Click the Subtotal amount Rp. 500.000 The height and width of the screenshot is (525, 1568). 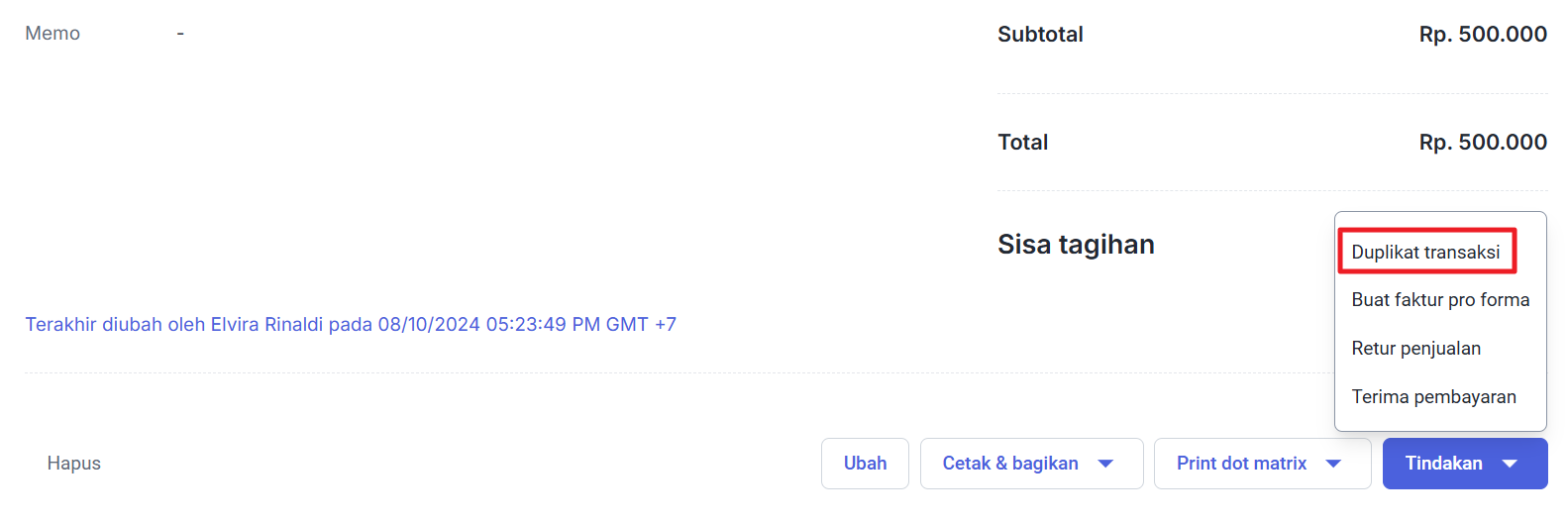pyautogui.click(x=1482, y=35)
